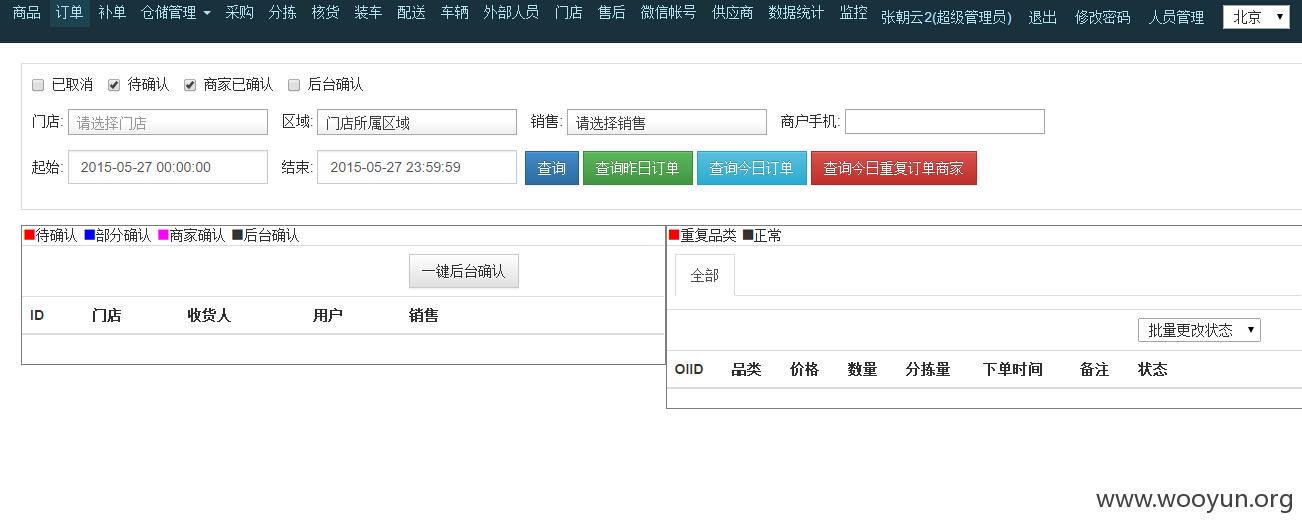This screenshot has height=528, width=1302.
Task: Click the 门店 column header in orders table
Action: (x=106, y=315)
